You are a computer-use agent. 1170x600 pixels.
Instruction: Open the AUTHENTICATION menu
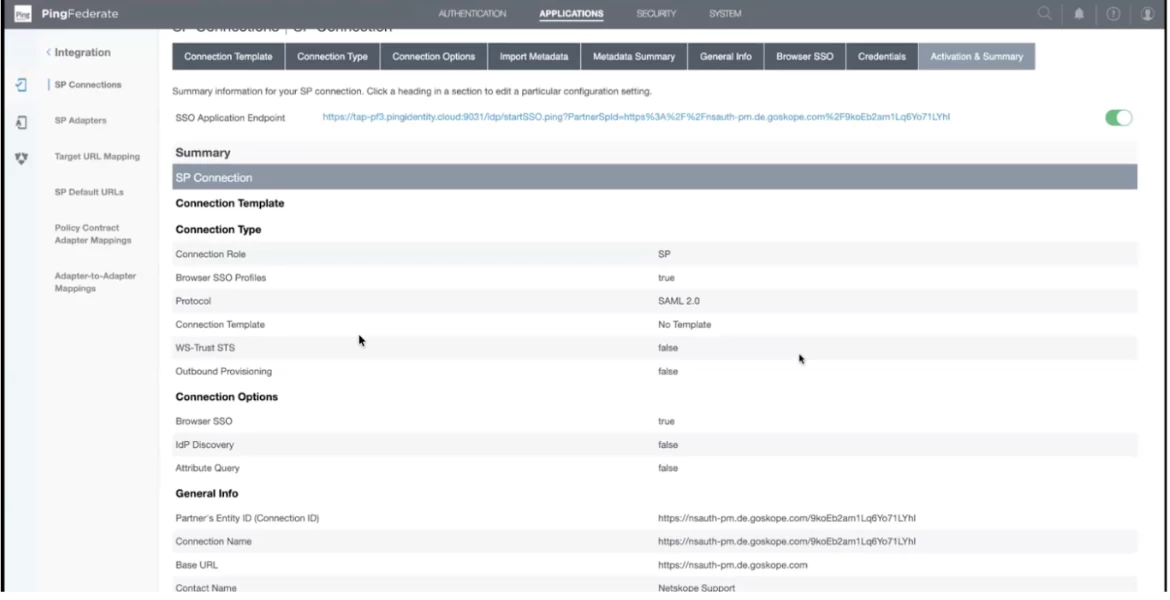click(x=472, y=13)
